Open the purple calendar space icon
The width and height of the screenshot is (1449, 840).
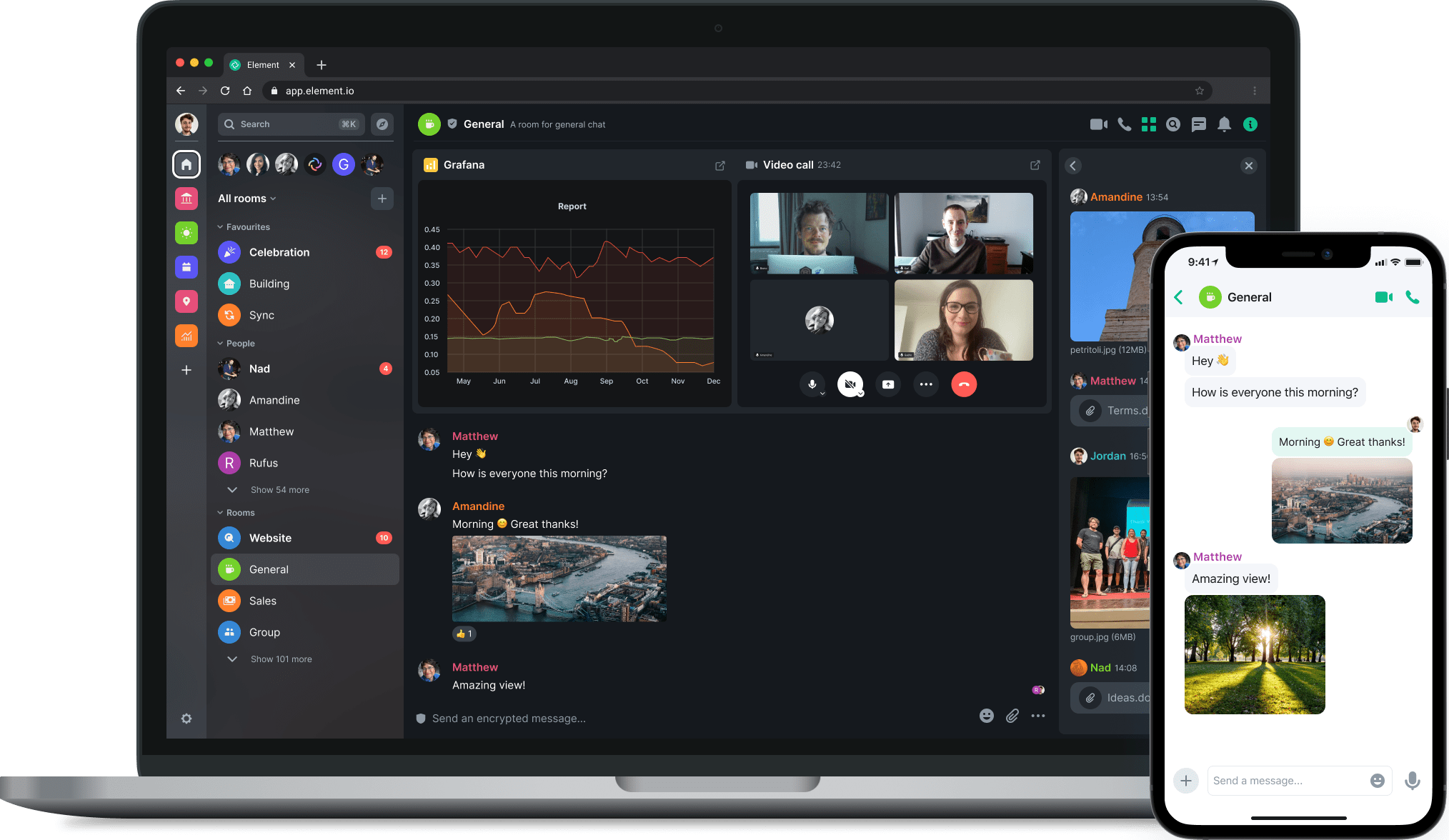coord(186,267)
